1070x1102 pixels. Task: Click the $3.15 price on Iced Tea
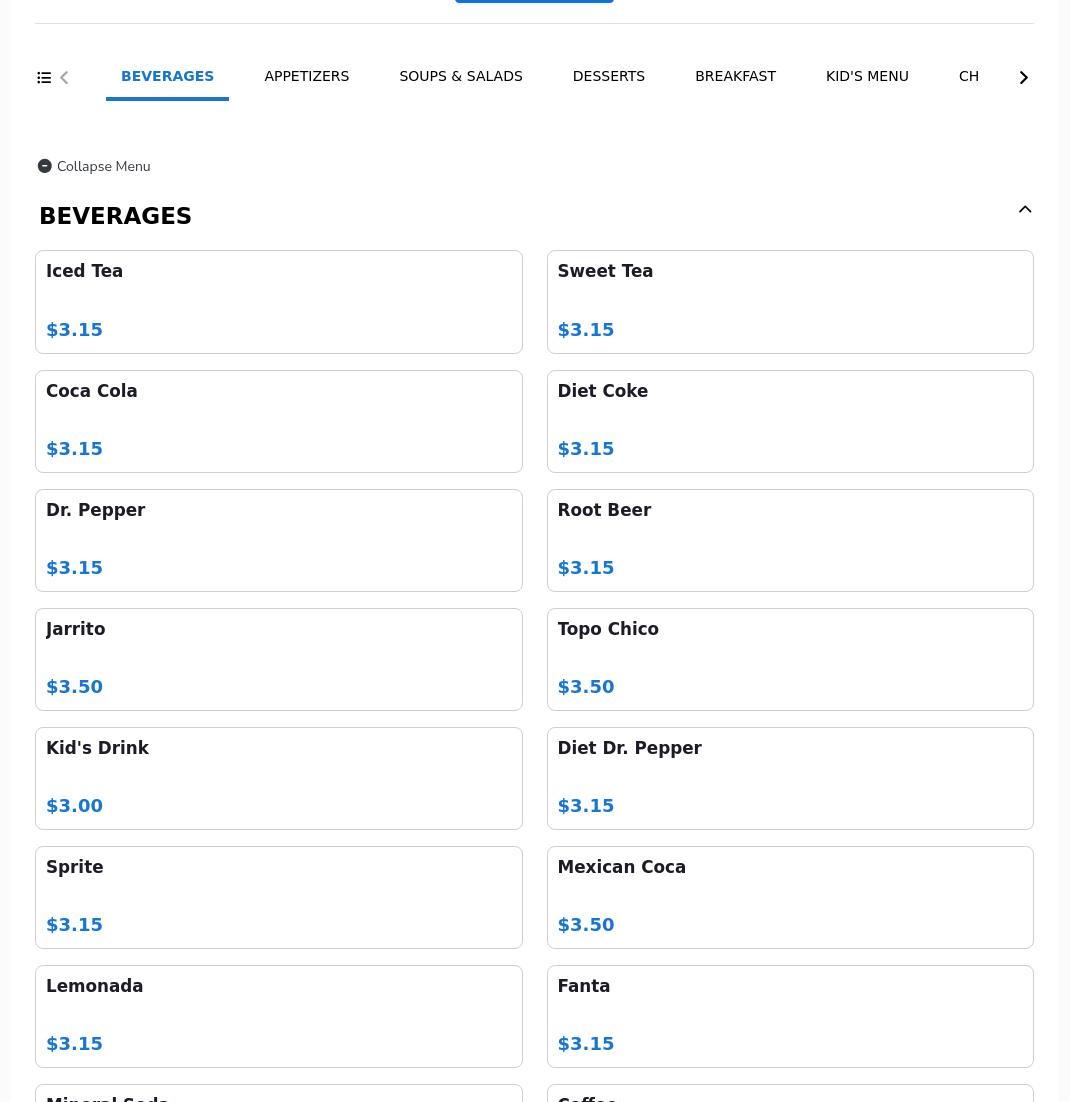(75, 330)
